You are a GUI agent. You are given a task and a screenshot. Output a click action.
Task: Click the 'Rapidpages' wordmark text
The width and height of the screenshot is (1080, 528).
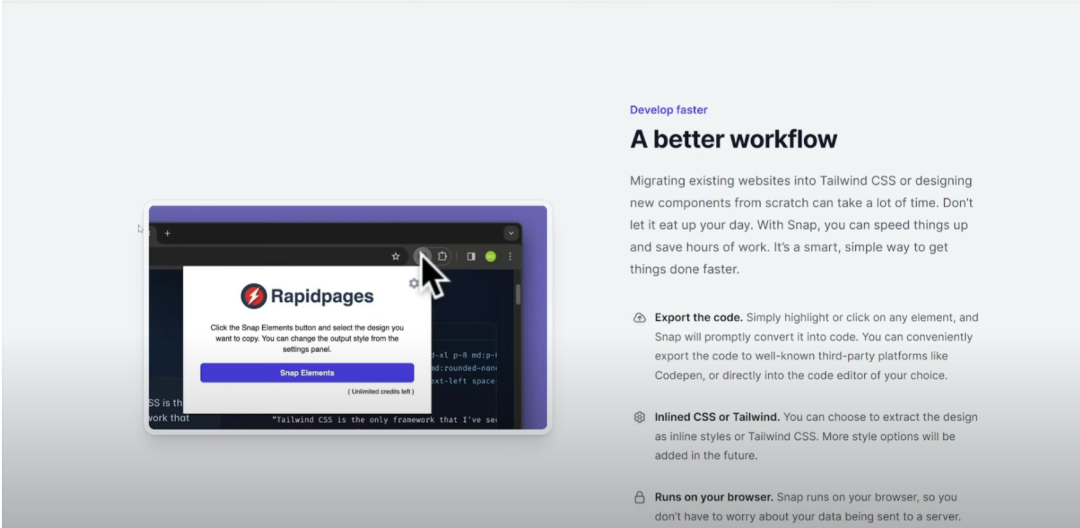click(322, 297)
